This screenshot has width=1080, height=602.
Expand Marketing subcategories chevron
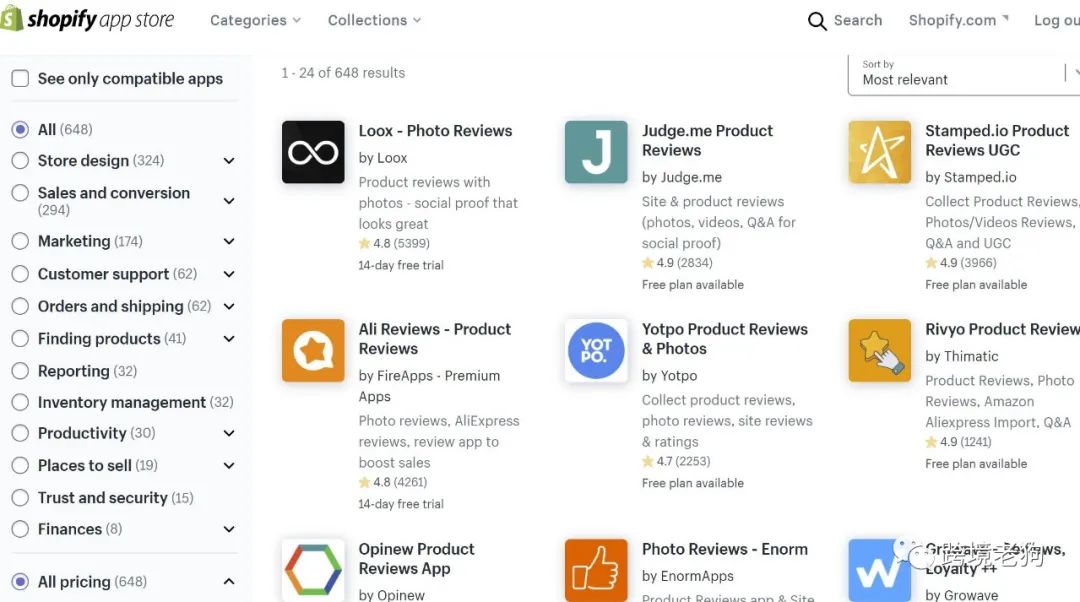coord(229,242)
